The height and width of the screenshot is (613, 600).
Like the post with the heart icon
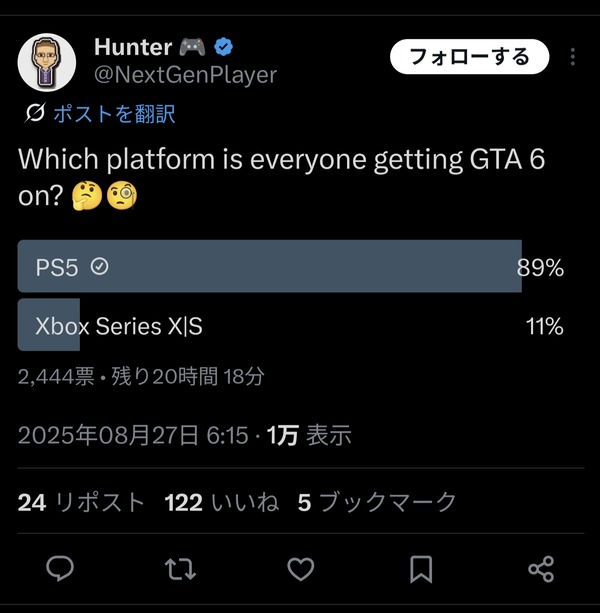(300, 569)
